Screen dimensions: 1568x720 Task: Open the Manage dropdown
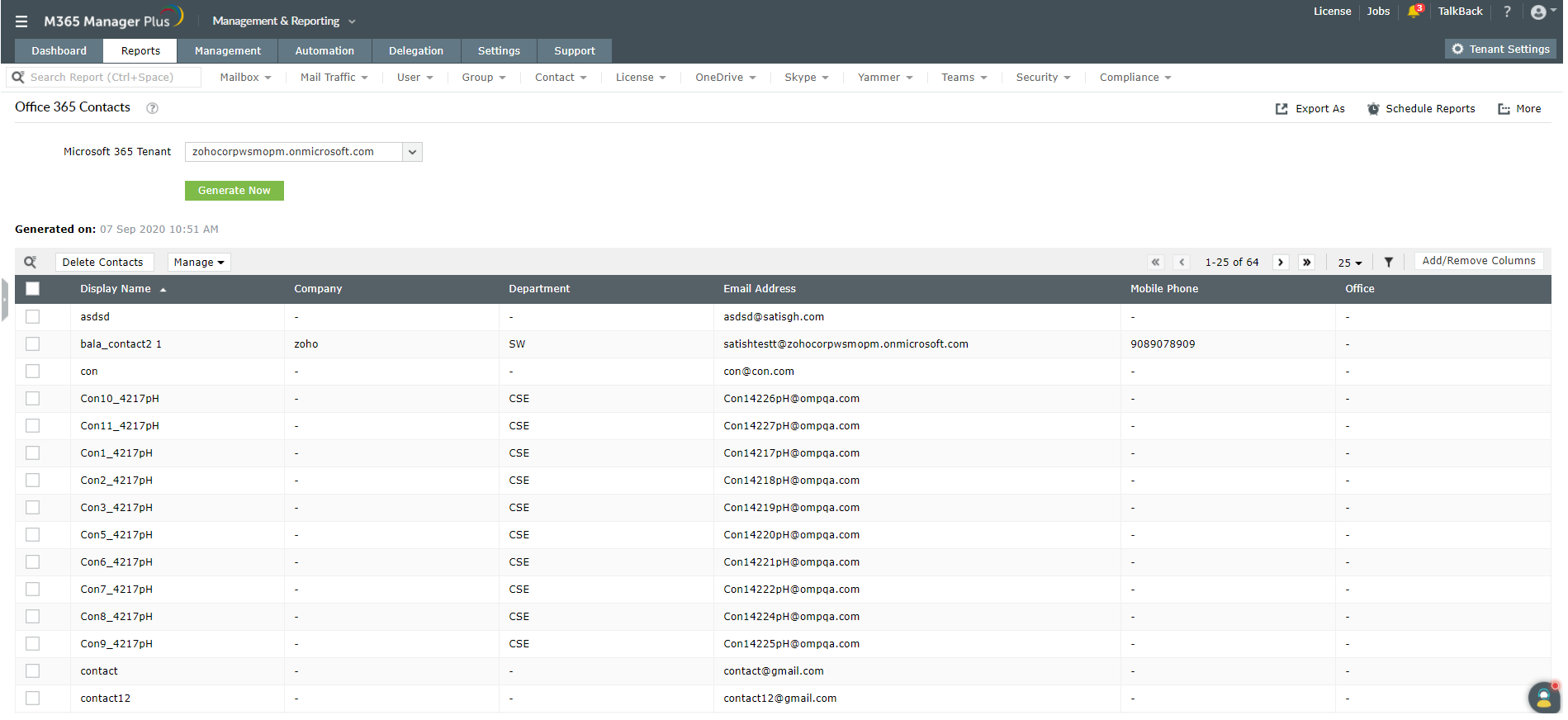click(x=199, y=263)
